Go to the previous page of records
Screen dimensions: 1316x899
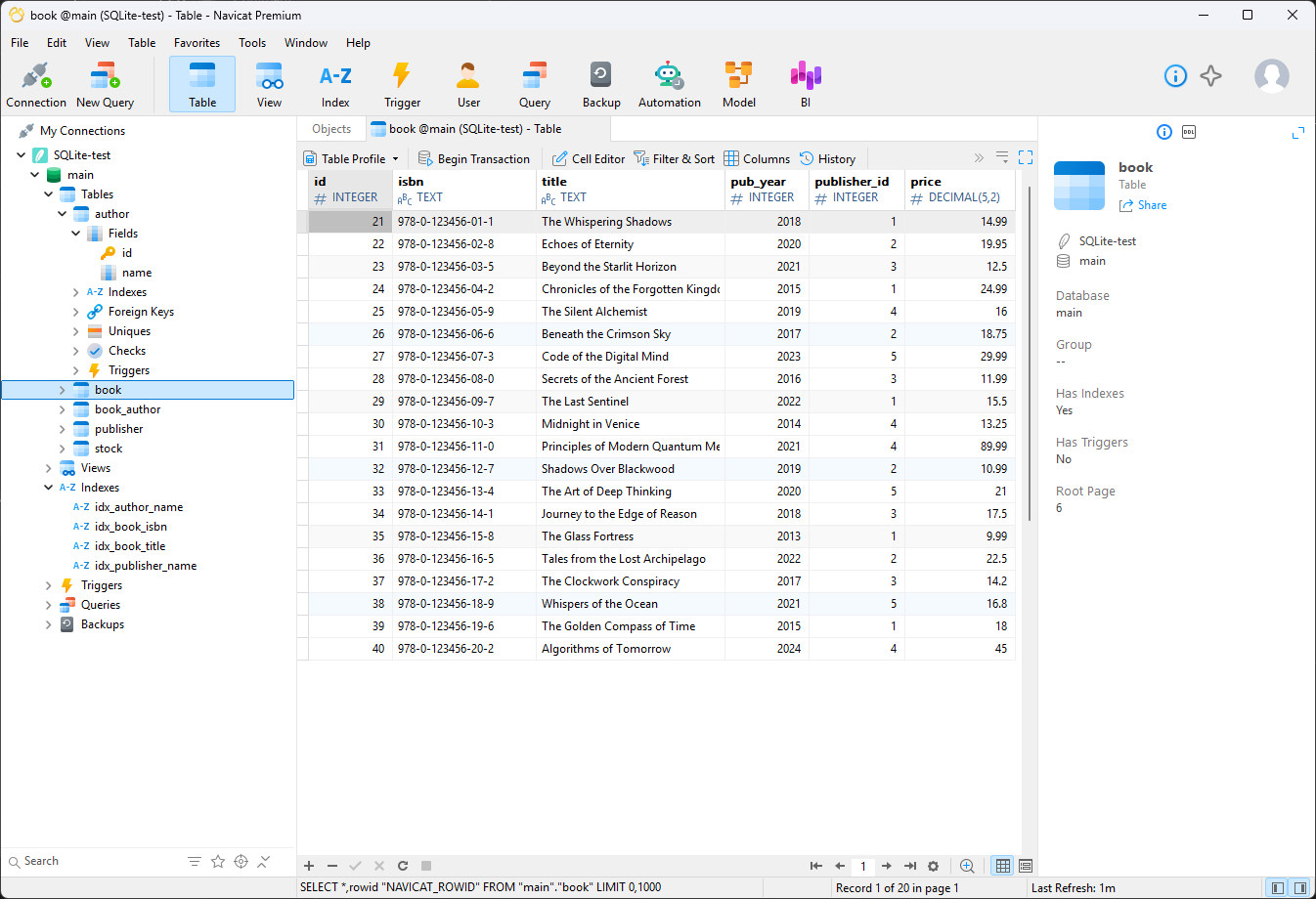pyautogui.click(x=840, y=866)
